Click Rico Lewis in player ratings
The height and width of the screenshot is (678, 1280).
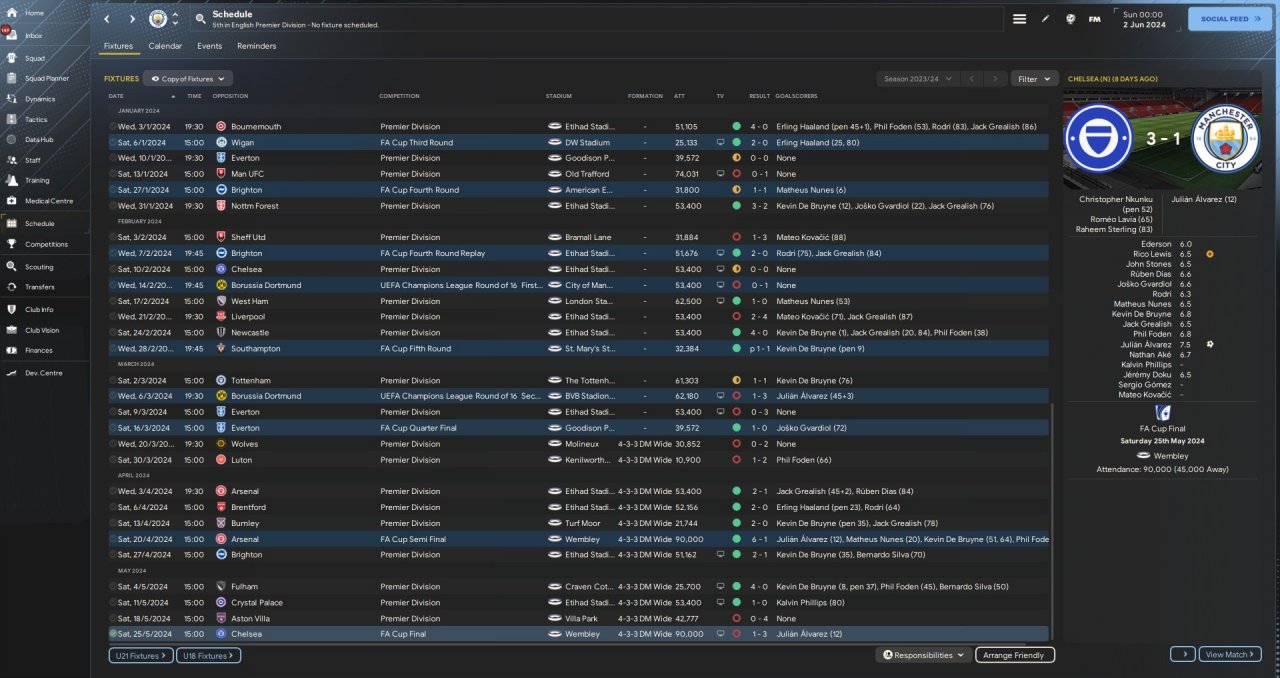pyautogui.click(x=1152, y=254)
